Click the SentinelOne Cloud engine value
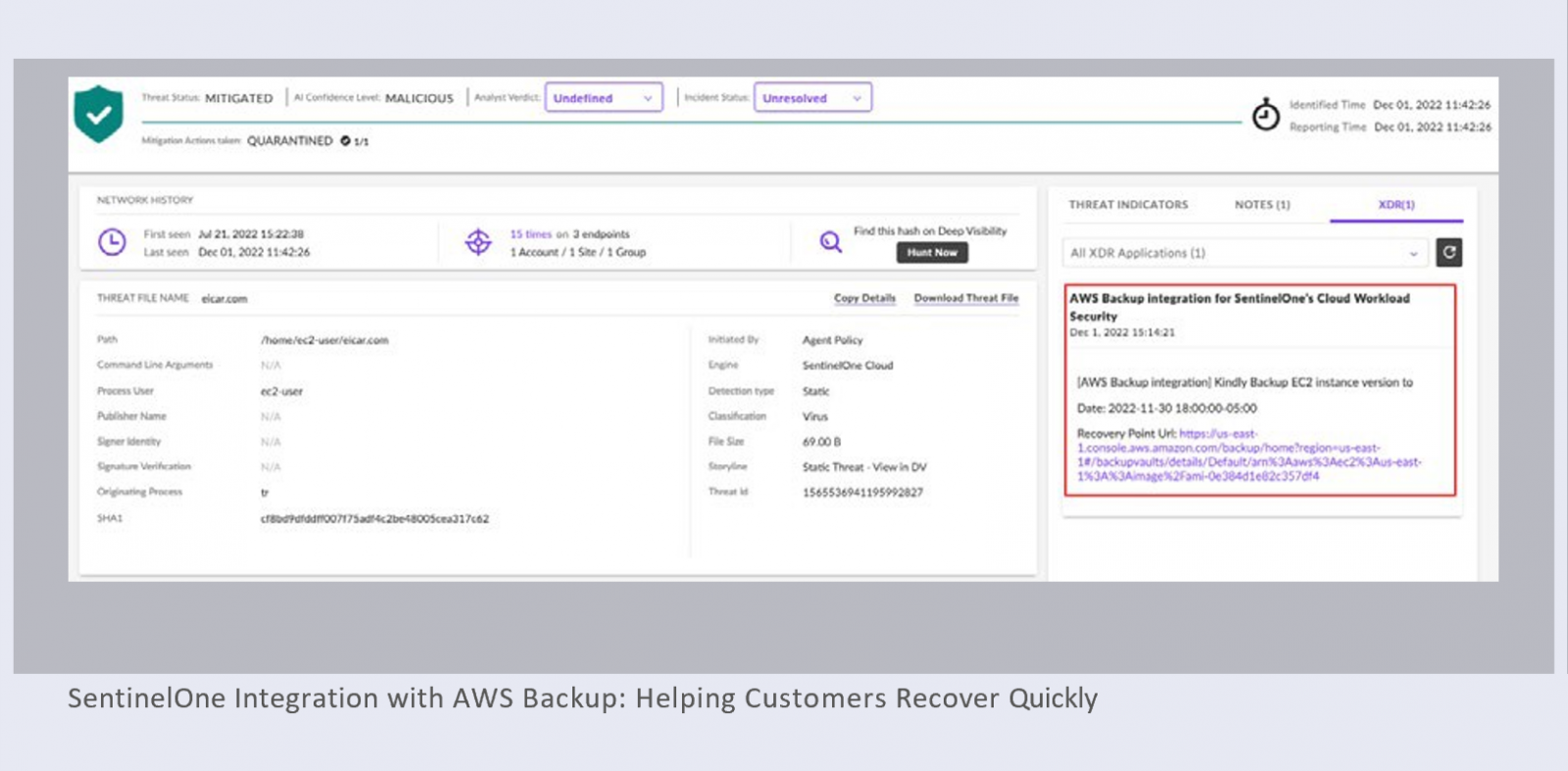This screenshot has height=771, width=1568. (x=848, y=365)
